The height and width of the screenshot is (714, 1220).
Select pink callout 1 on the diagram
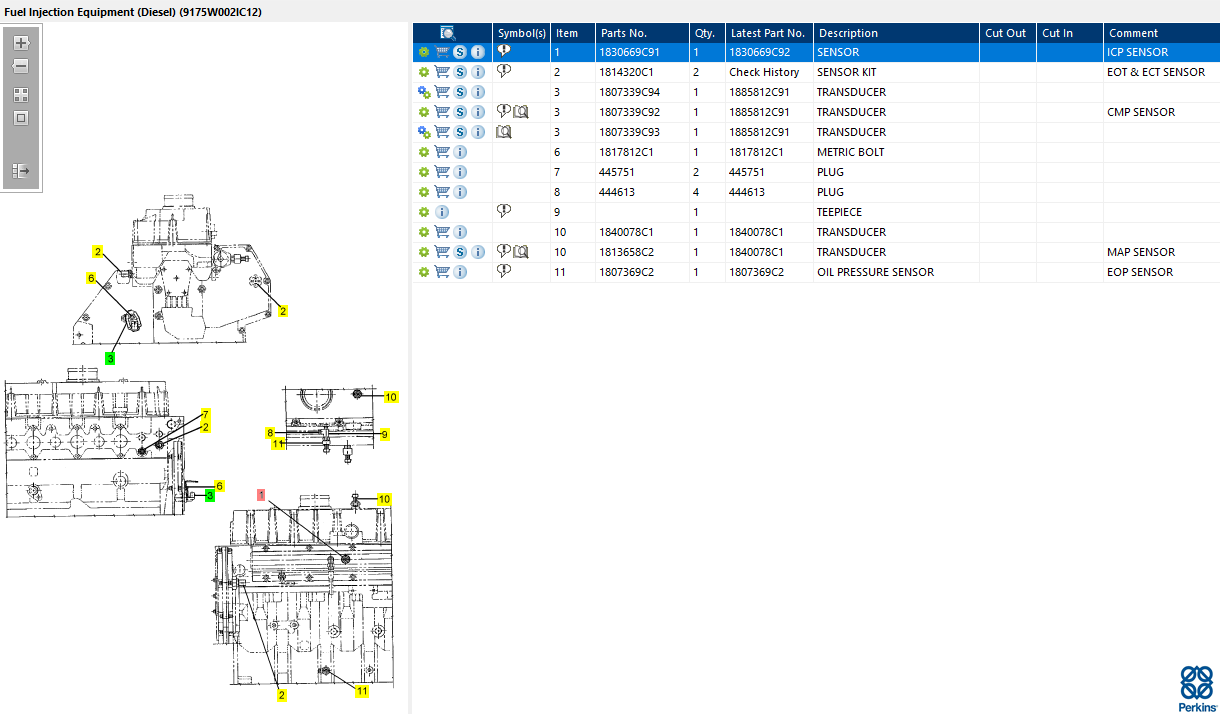click(x=261, y=494)
